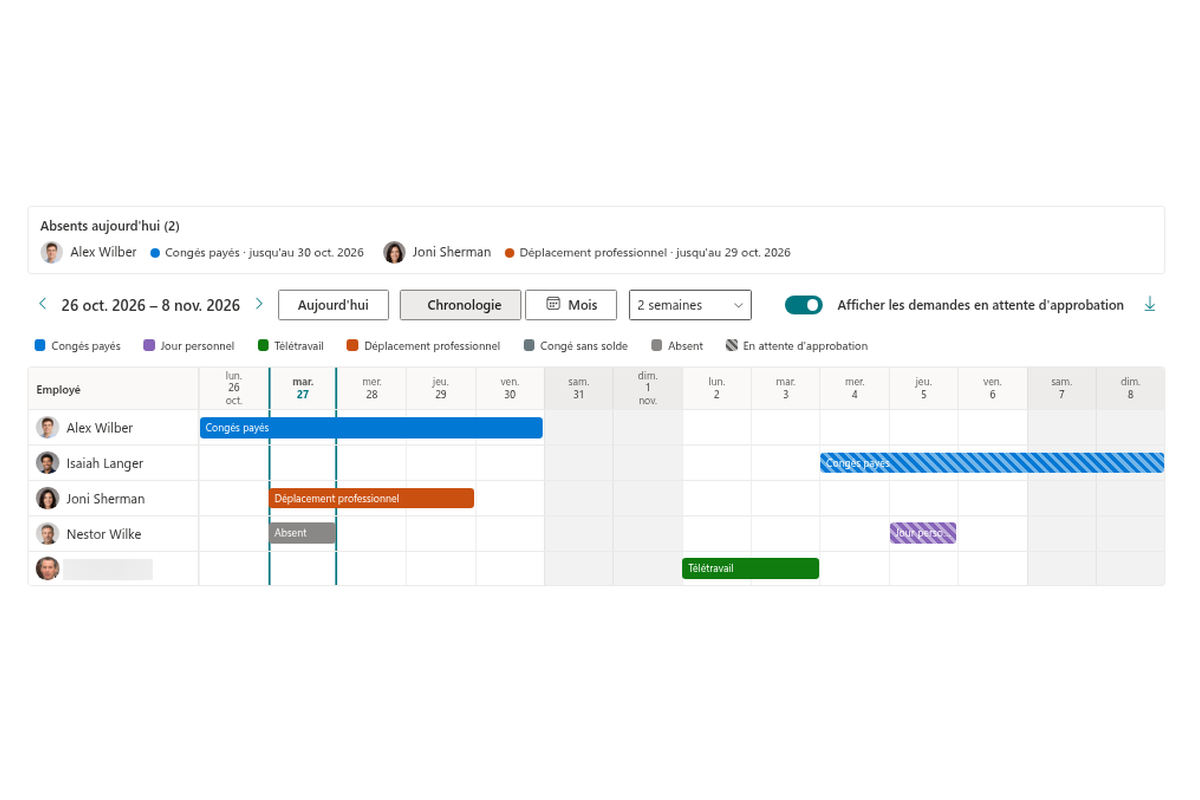Open Alex Wilber's Congés payés bar
This screenshot has width=1200, height=800.
pos(371,428)
